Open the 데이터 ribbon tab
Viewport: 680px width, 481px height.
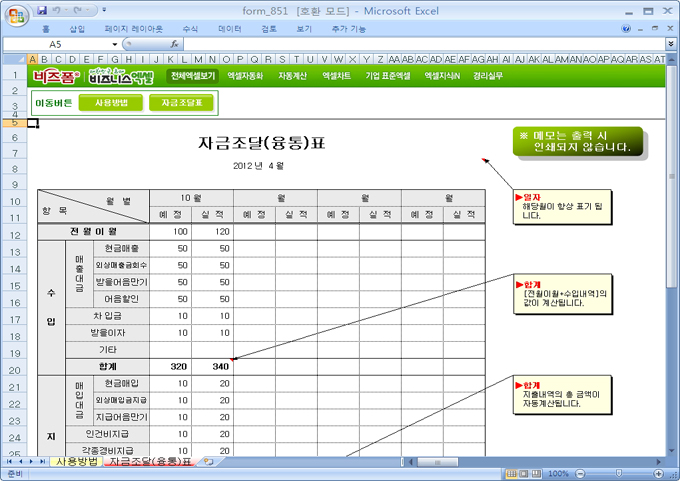click(x=230, y=29)
